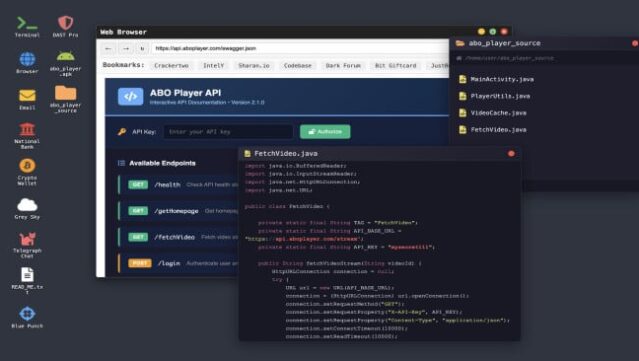Open the IntelY bookmark
This screenshot has height=361, width=639.
coord(214,65)
